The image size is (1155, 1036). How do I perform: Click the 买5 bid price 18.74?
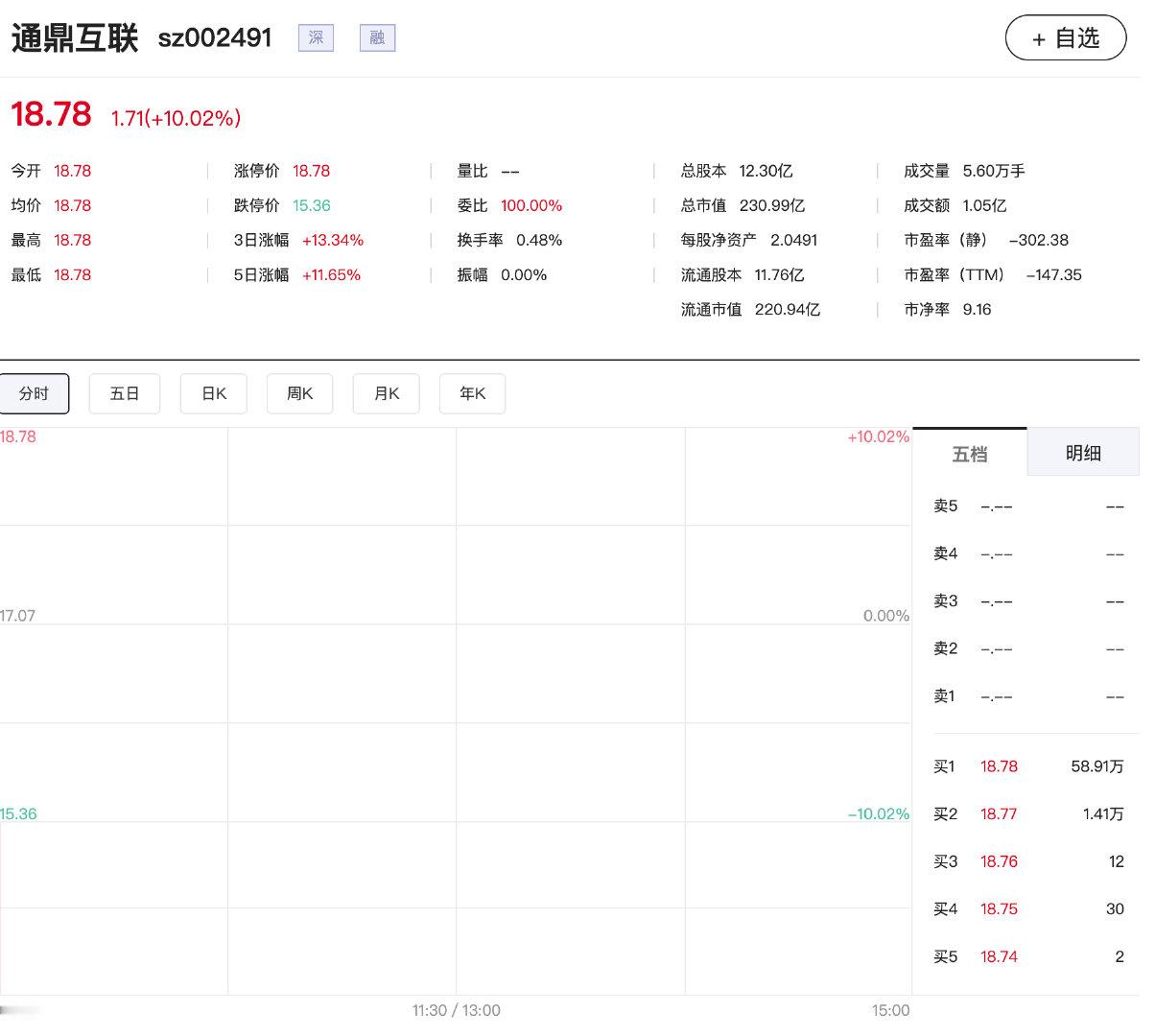[x=999, y=956]
